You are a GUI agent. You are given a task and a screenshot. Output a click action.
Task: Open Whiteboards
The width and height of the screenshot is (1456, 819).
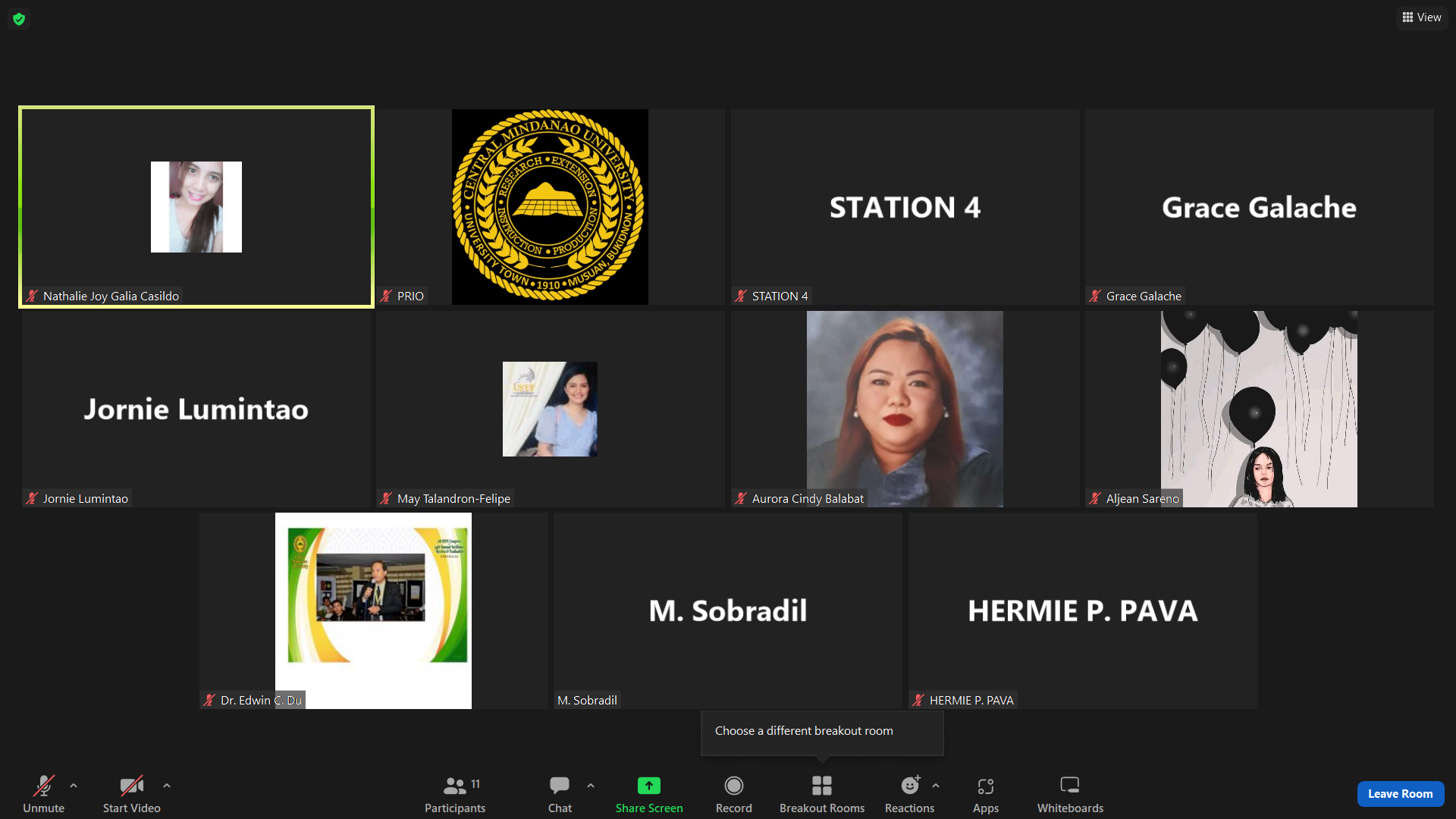coord(1070,794)
